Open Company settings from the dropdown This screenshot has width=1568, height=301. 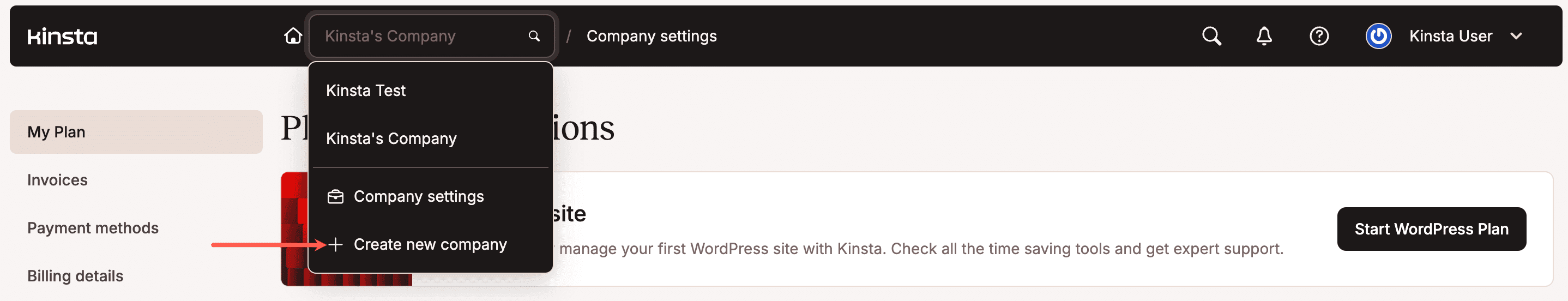click(x=419, y=197)
